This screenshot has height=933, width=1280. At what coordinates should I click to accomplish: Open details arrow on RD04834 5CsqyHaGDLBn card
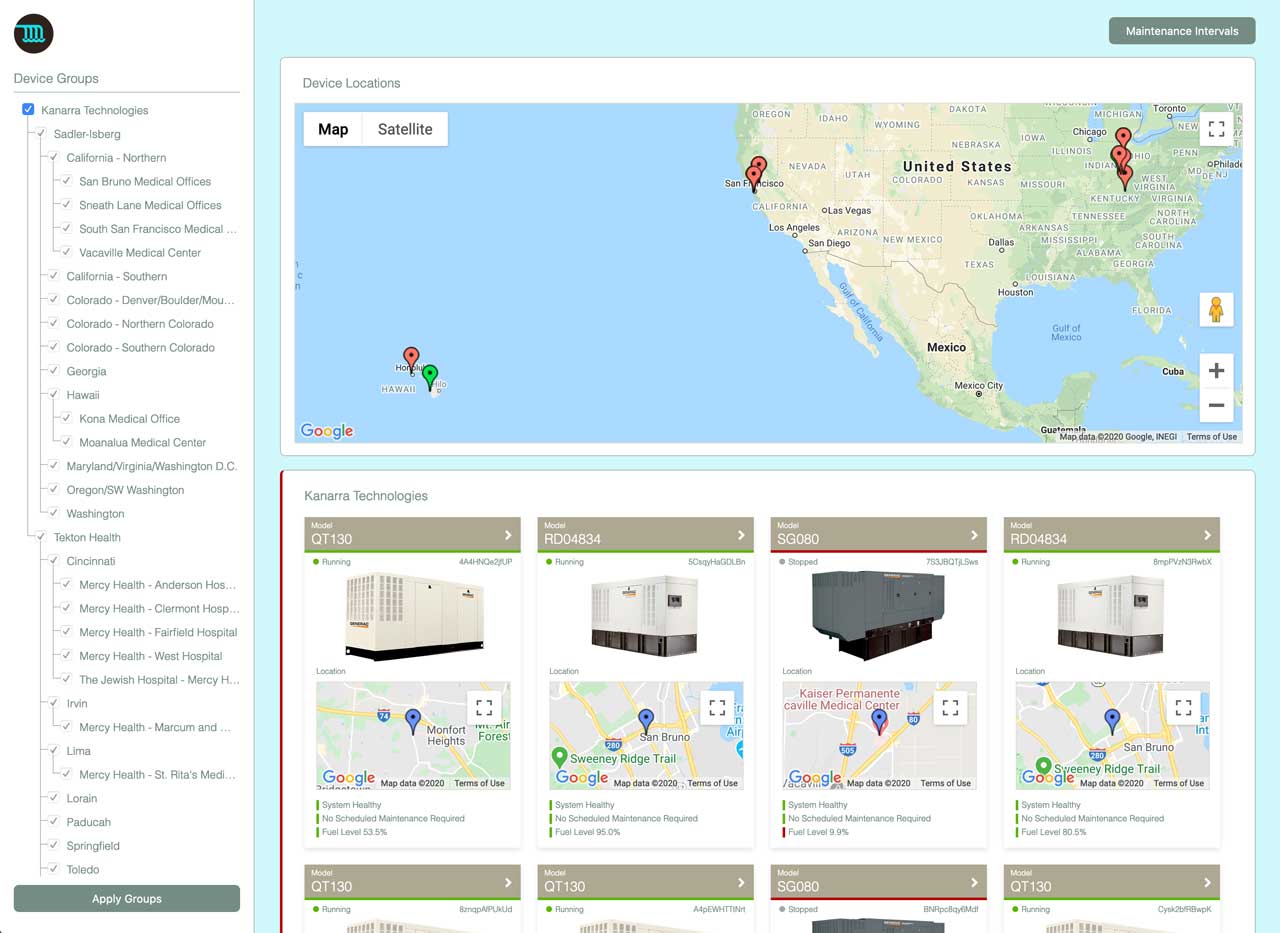pyautogui.click(x=741, y=535)
